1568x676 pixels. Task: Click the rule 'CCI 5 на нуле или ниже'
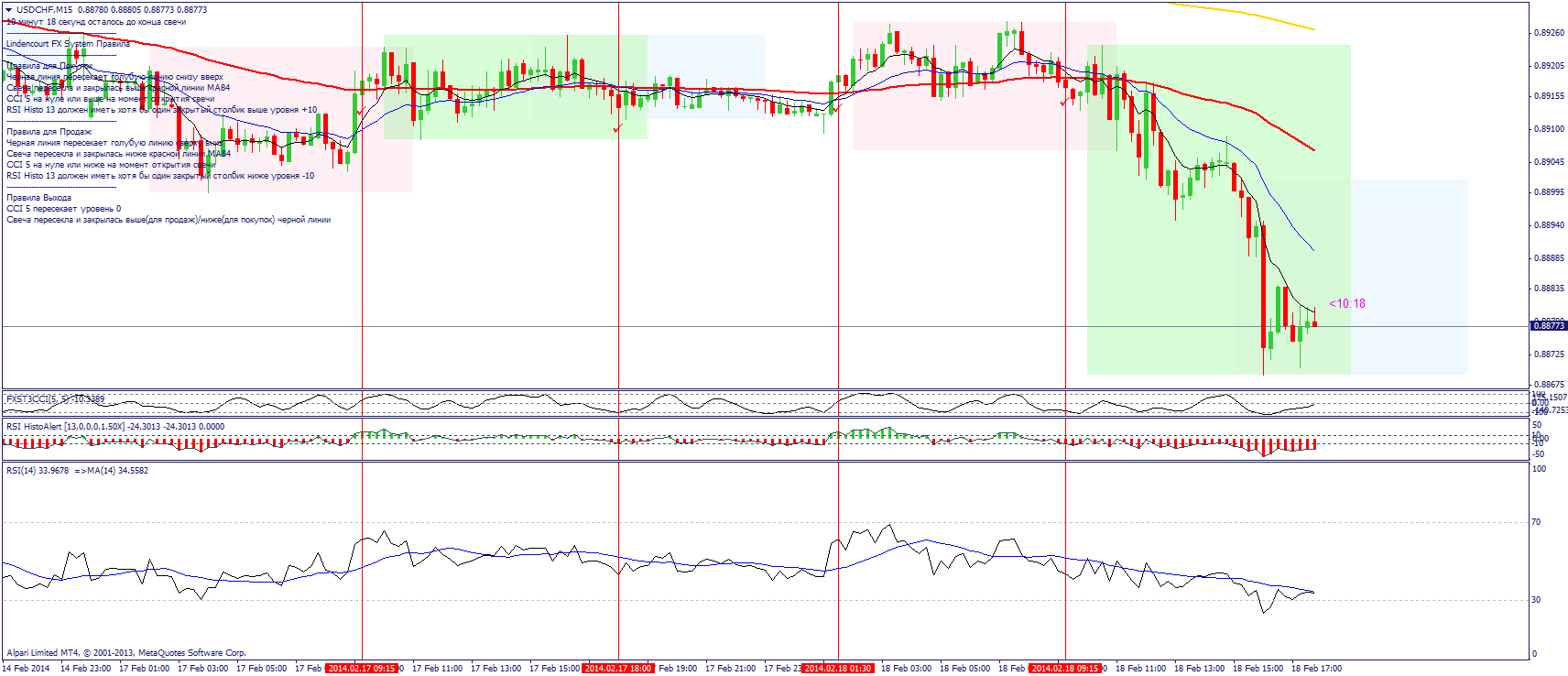110,165
